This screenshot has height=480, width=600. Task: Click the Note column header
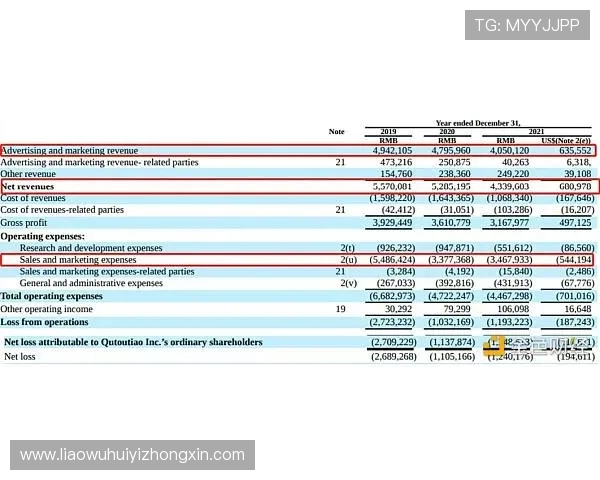tap(336, 132)
